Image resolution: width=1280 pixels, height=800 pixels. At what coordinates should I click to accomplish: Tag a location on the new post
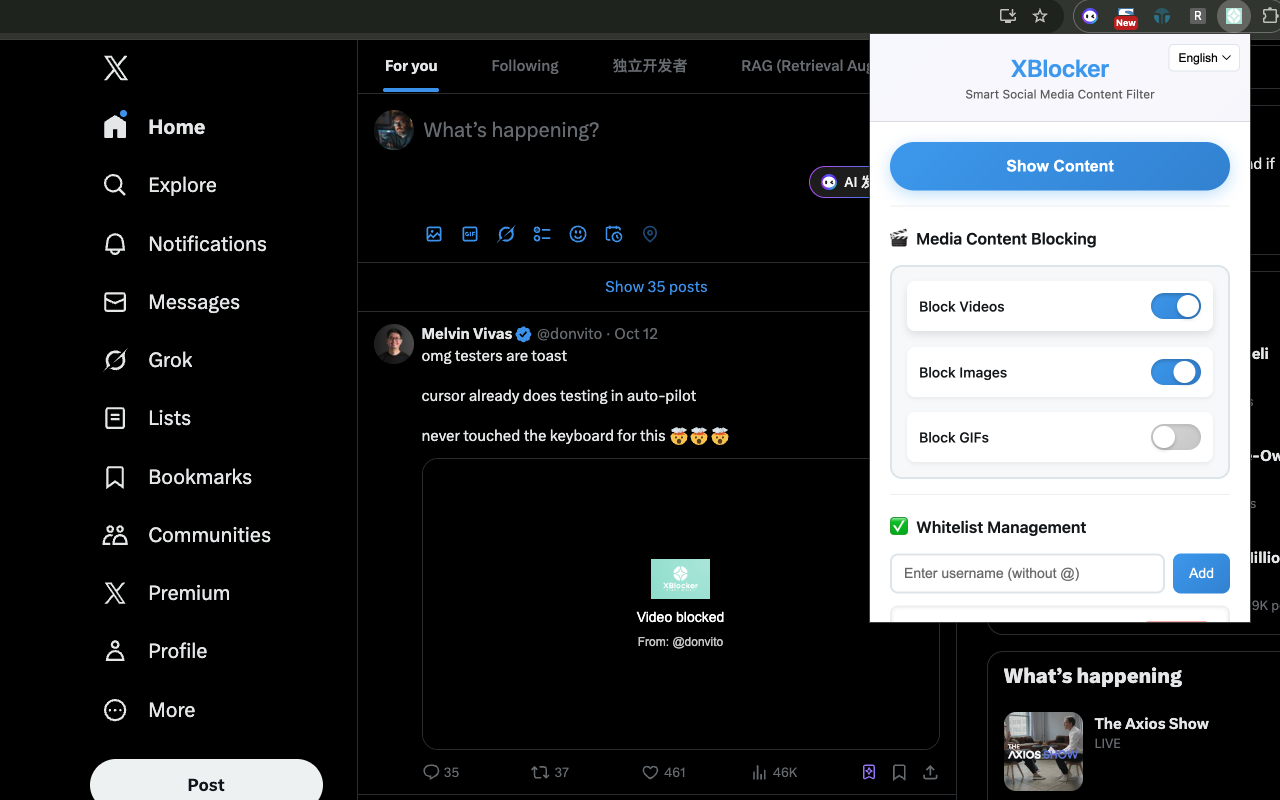[650, 234]
